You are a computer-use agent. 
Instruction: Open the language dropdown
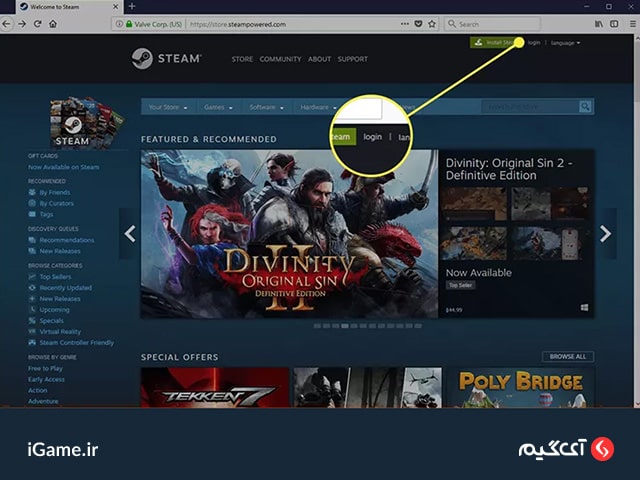click(565, 43)
